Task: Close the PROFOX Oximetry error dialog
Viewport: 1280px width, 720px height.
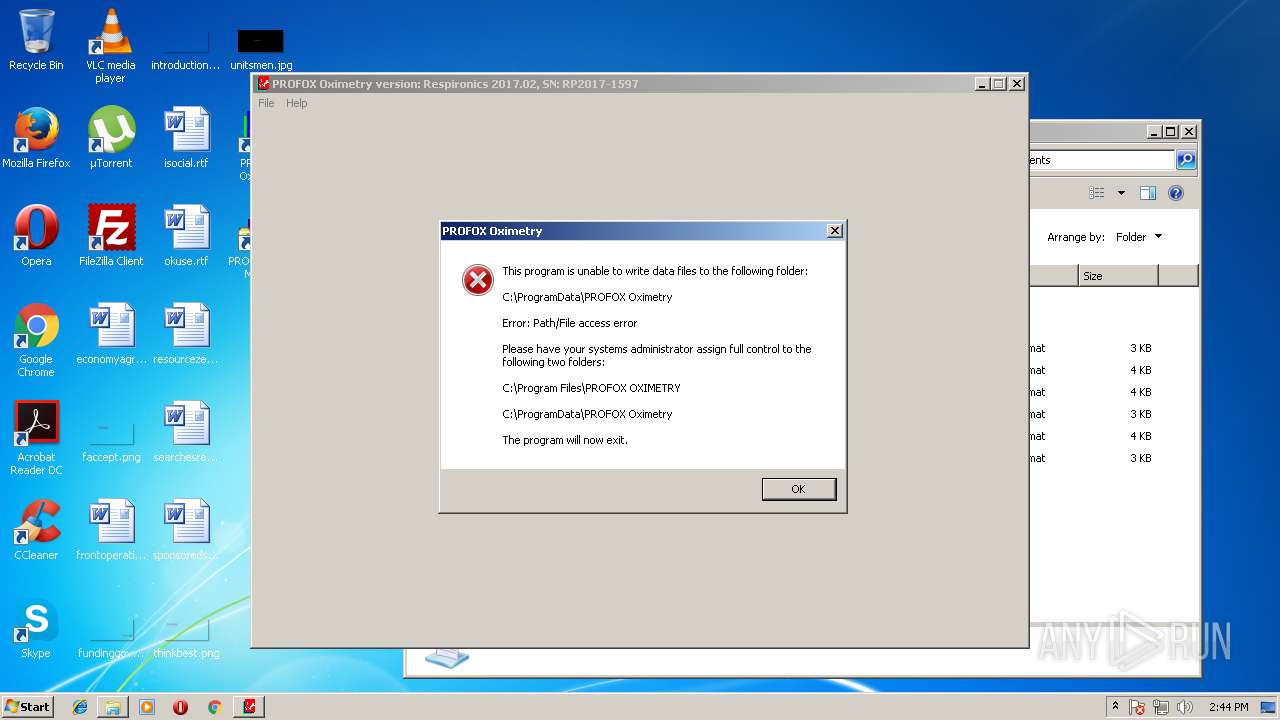Action: point(835,231)
